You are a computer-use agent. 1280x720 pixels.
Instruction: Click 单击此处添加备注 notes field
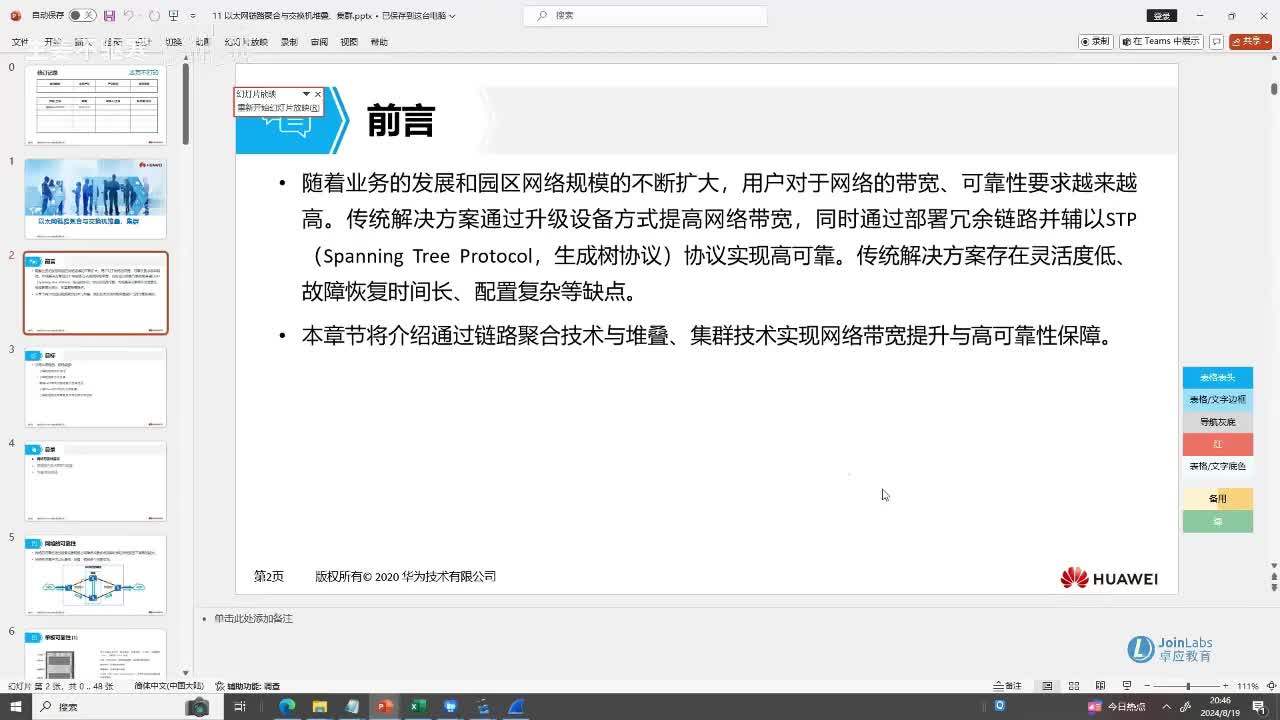[x=253, y=619]
